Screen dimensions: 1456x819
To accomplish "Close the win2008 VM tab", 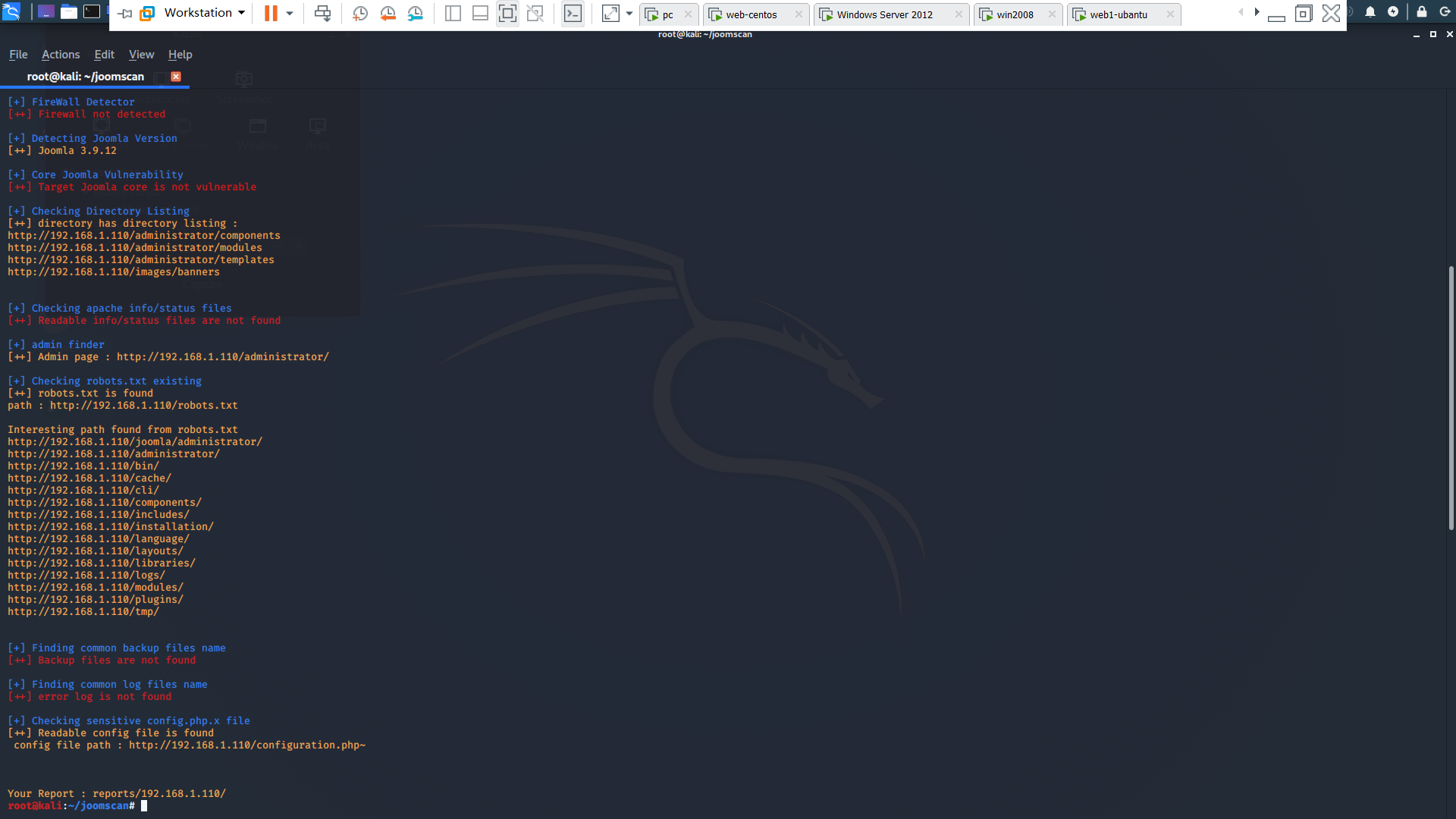I will [x=1052, y=14].
